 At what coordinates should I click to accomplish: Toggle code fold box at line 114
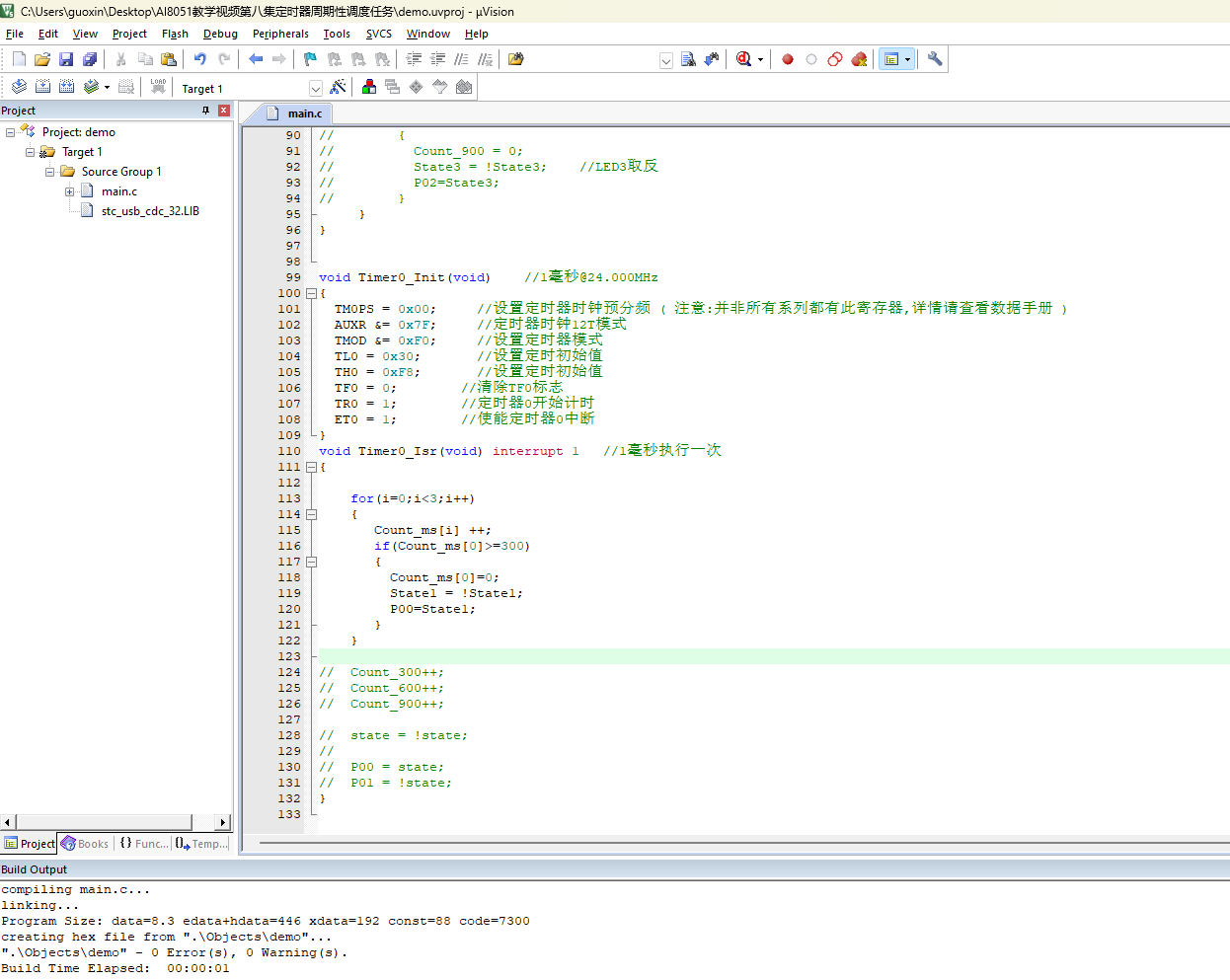(x=311, y=514)
